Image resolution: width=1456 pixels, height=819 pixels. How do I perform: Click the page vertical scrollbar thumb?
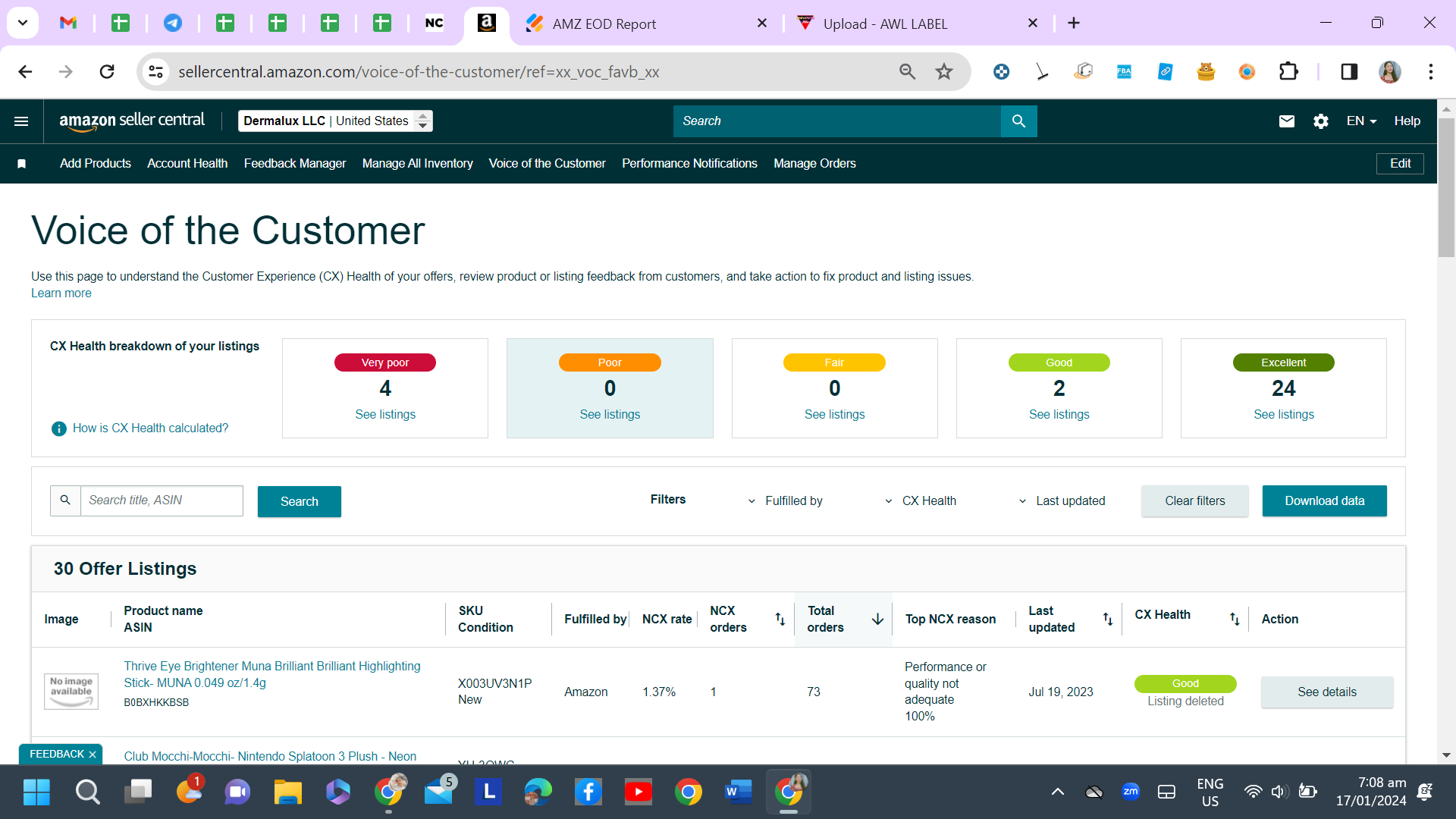[x=1446, y=188]
